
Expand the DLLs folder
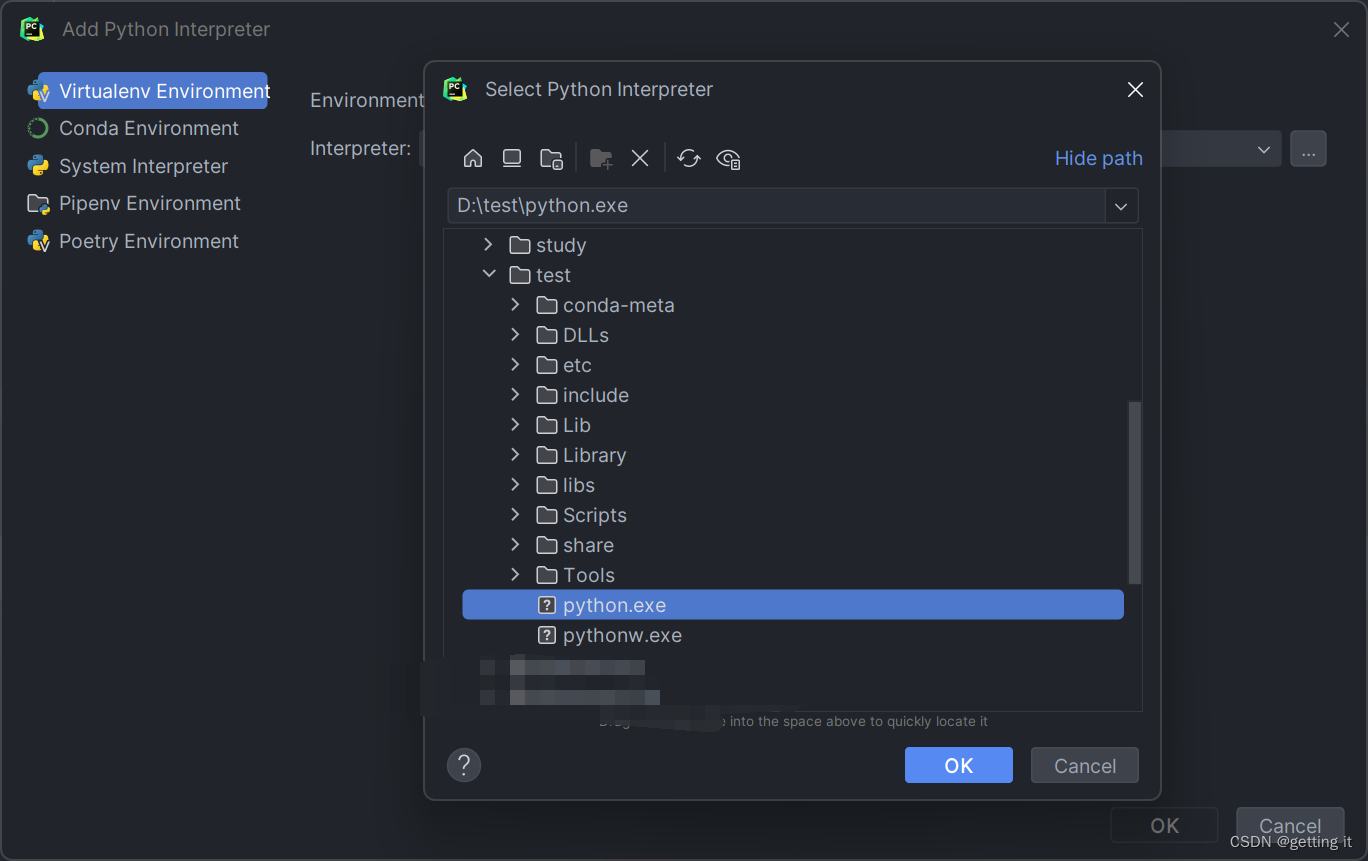click(x=515, y=335)
